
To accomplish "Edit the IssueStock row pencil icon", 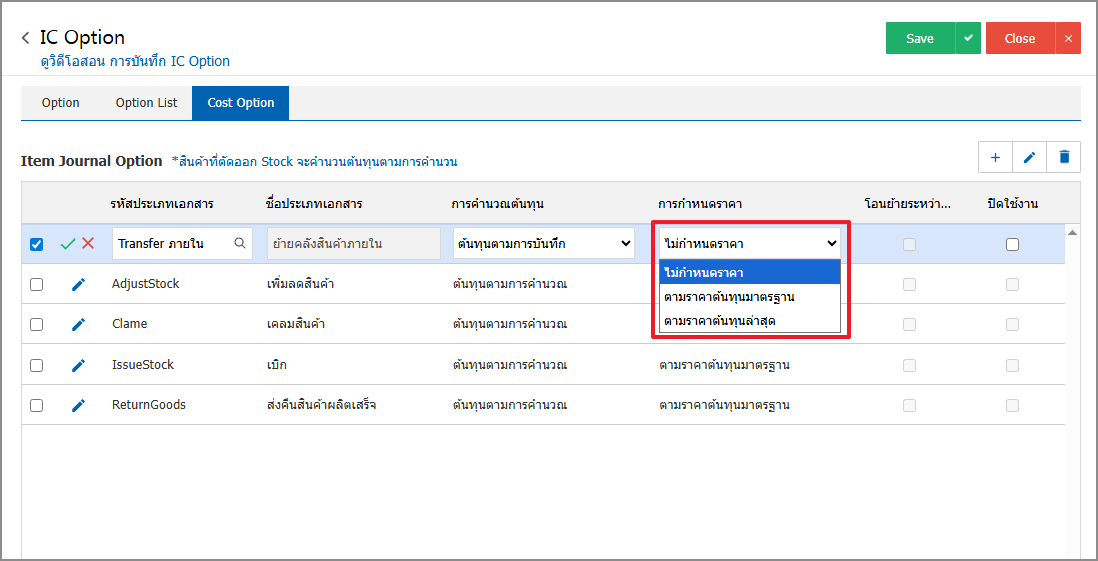I will pos(78,365).
